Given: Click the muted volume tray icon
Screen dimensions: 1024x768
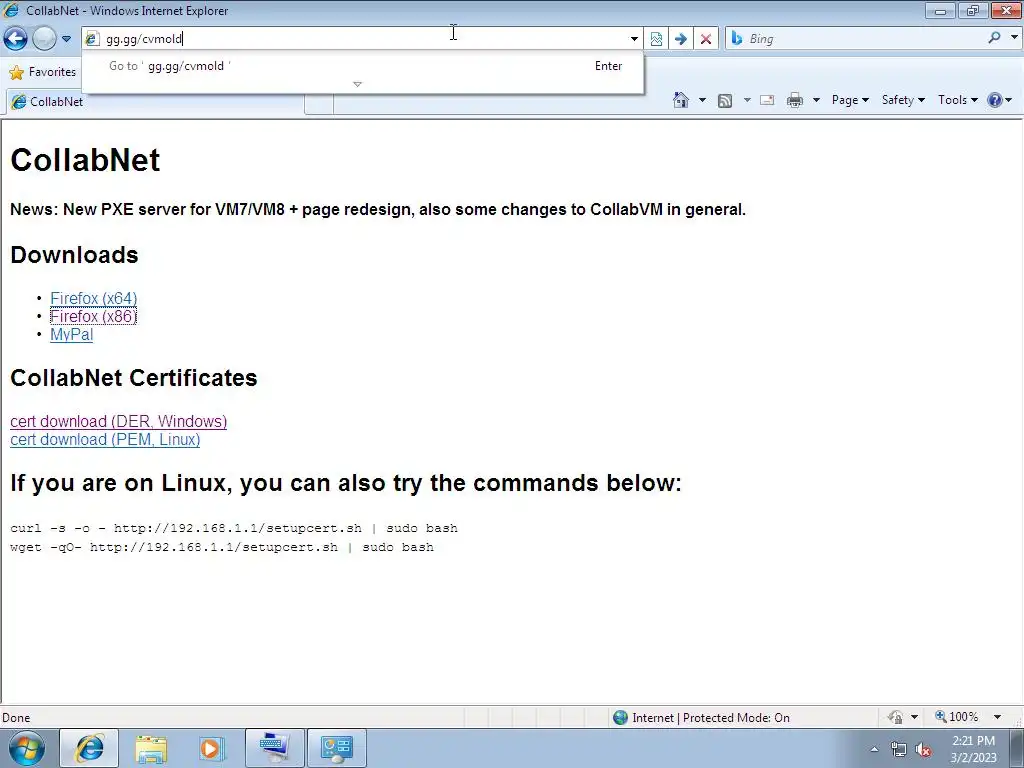Looking at the screenshot, I should pyautogui.click(x=923, y=749).
